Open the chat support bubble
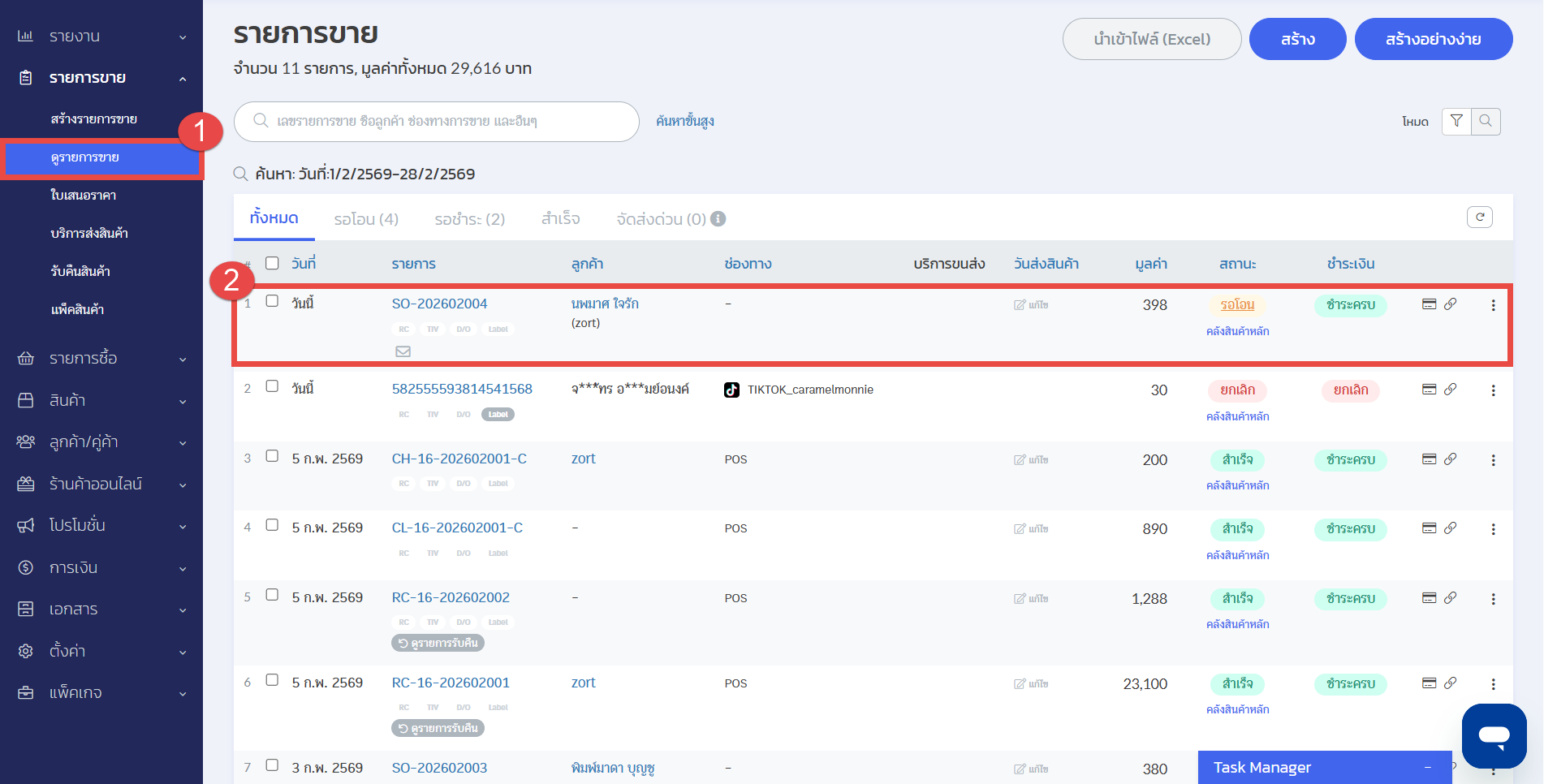Image resolution: width=1544 pixels, height=784 pixels. point(1494,735)
